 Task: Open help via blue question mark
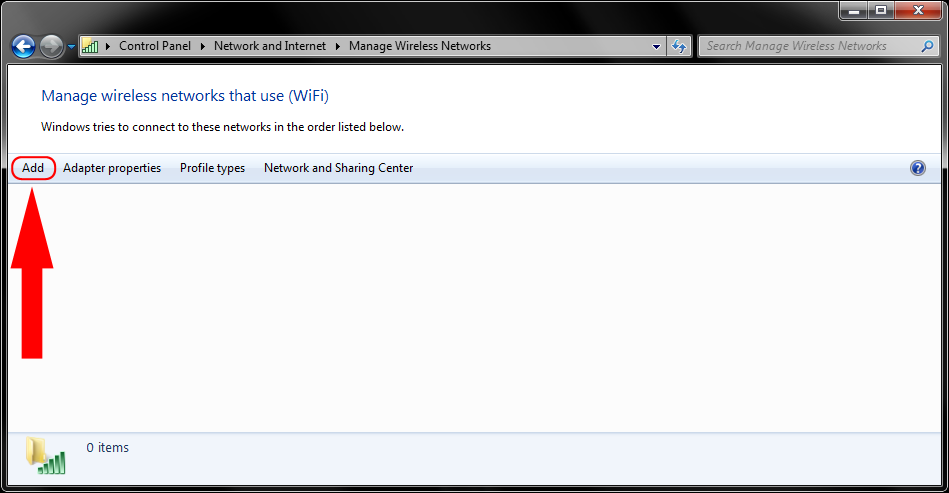(x=918, y=168)
